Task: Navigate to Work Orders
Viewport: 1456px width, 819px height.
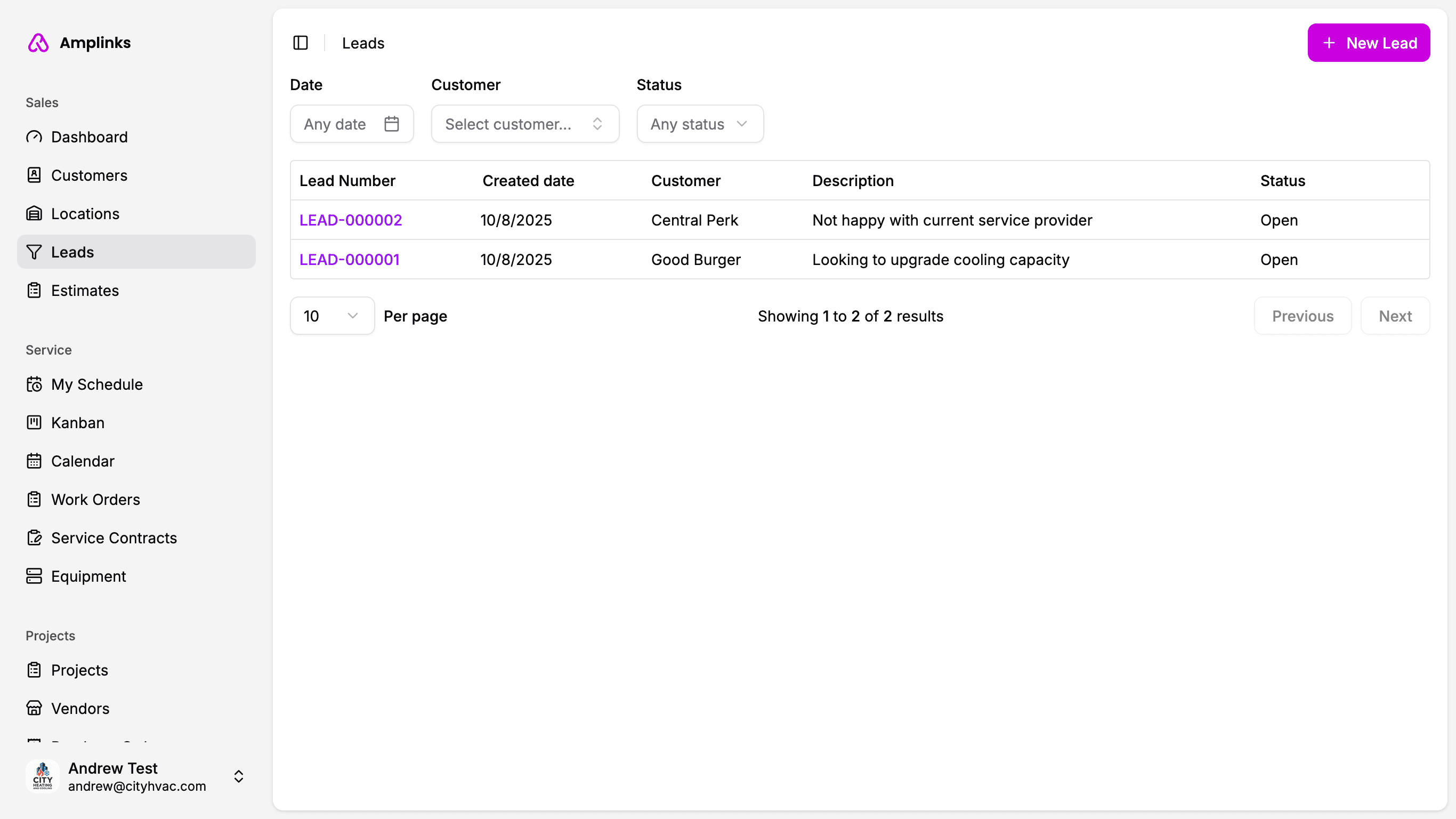Action: click(x=95, y=500)
